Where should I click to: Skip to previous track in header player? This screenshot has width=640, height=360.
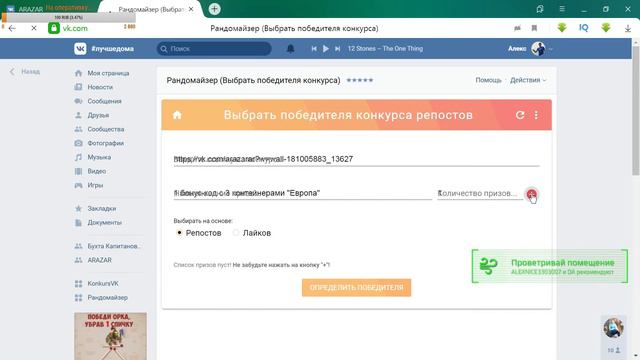pos(314,49)
